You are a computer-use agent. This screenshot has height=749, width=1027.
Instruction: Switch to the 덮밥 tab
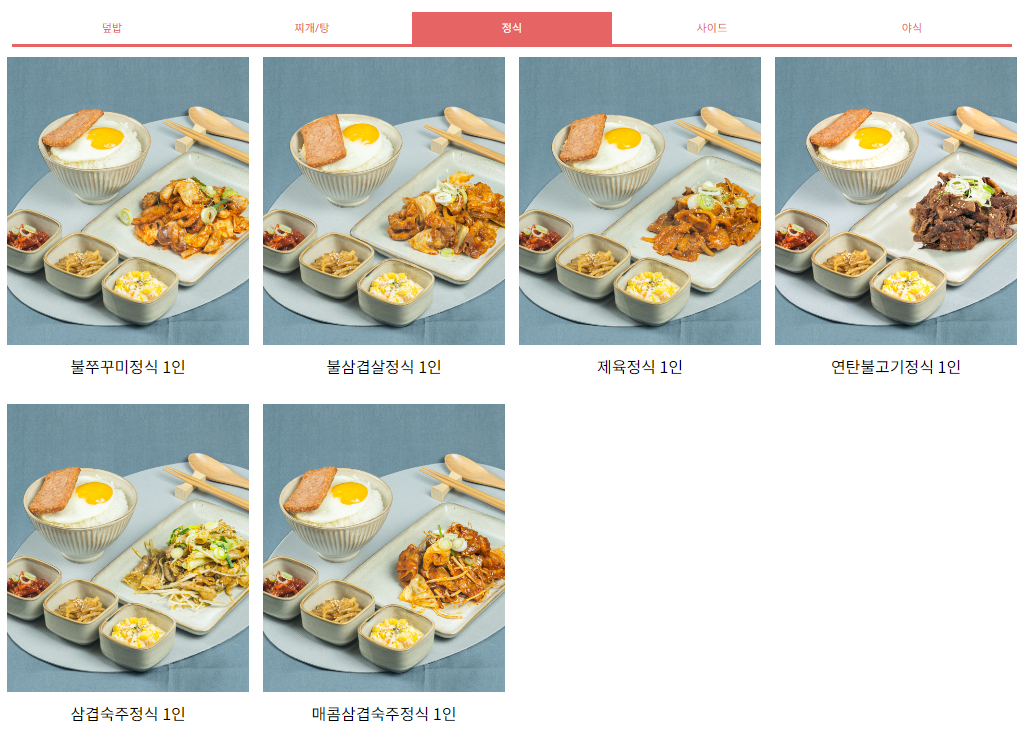click(x=112, y=28)
